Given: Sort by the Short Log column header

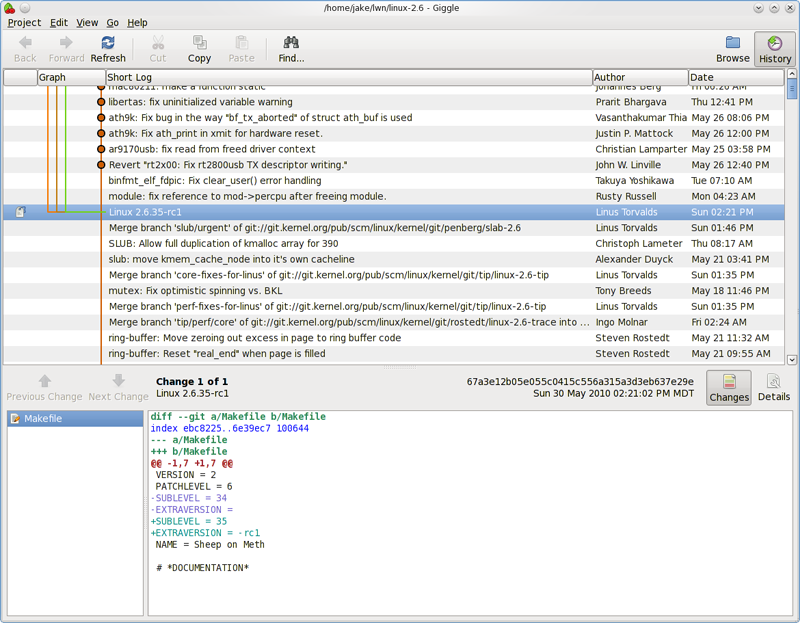Looking at the screenshot, I should coord(349,77).
